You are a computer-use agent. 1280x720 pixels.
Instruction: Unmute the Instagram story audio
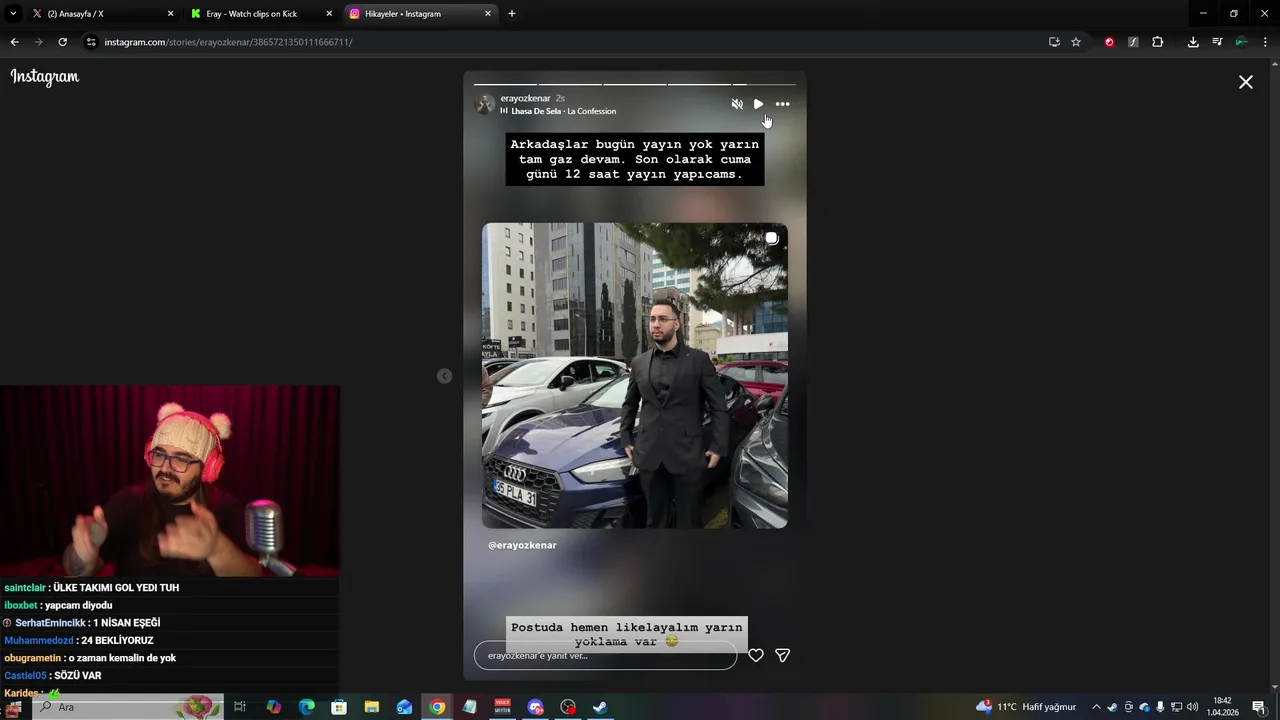coord(737,104)
